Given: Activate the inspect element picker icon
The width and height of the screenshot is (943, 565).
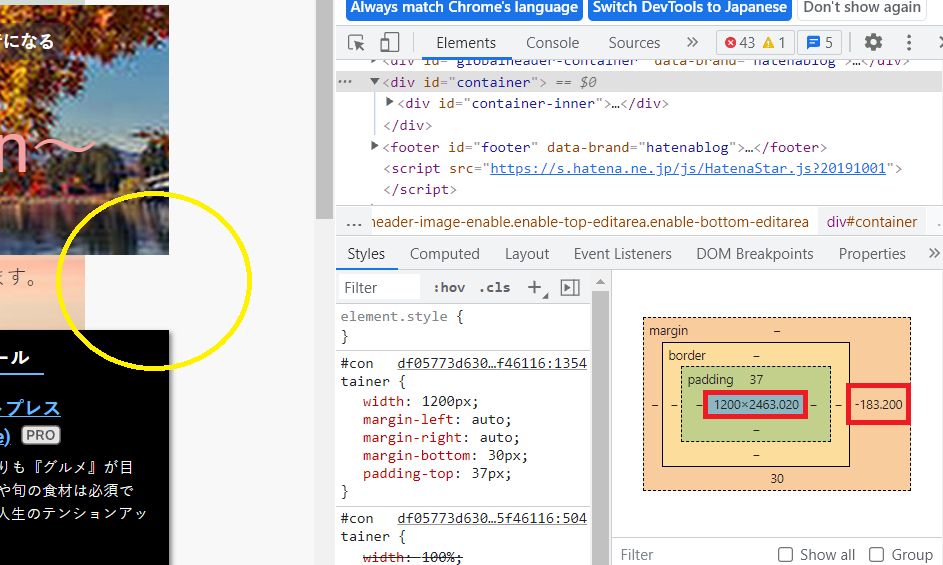Looking at the screenshot, I should click(x=356, y=43).
